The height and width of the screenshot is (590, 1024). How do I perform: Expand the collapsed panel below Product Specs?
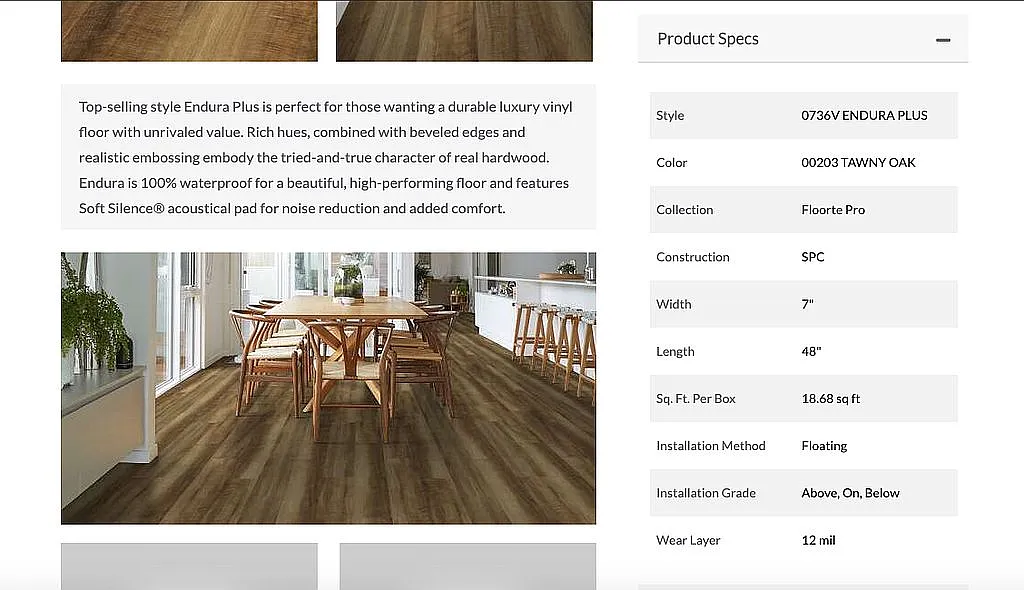(802, 585)
